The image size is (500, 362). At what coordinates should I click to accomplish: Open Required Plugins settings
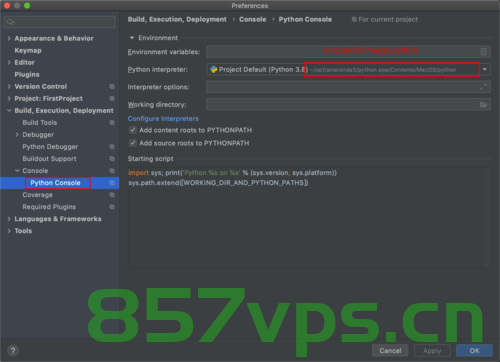49,207
